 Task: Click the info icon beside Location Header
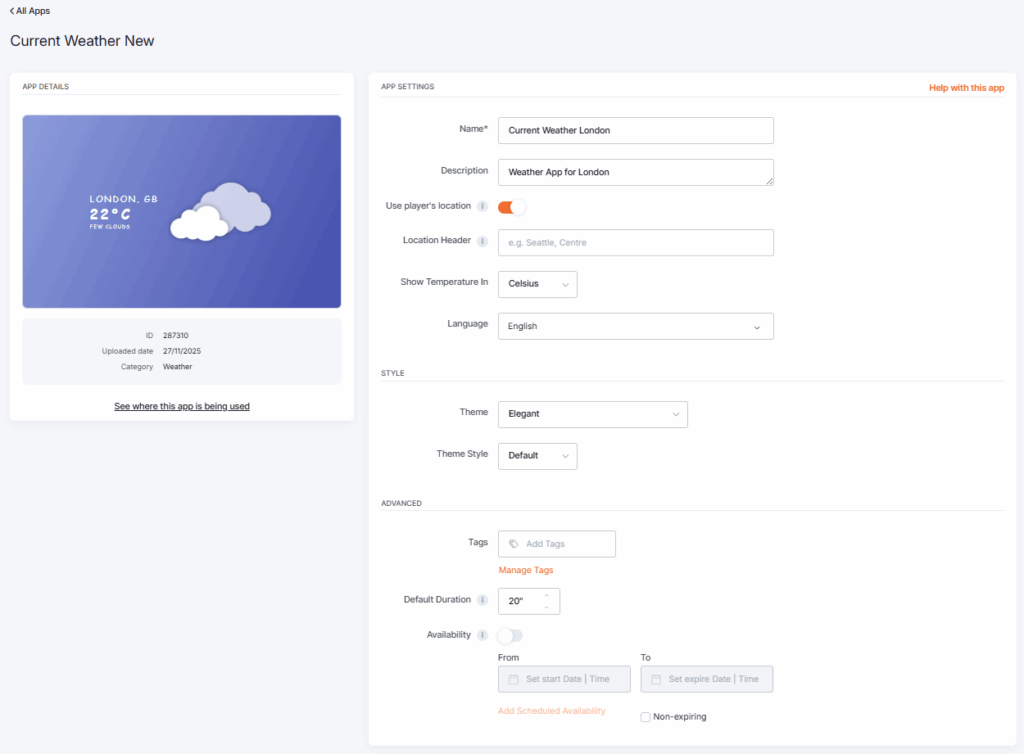pos(483,240)
